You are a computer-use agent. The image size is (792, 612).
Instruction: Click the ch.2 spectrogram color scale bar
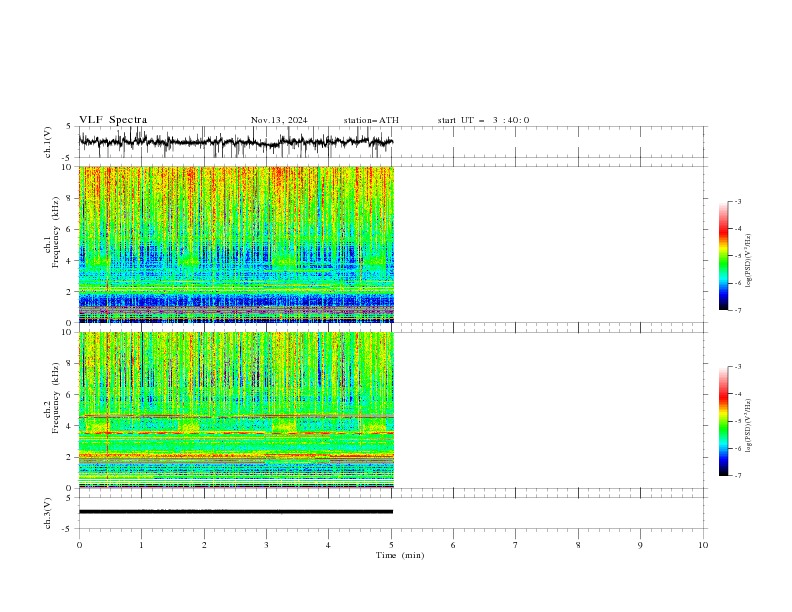tap(724, 421)
